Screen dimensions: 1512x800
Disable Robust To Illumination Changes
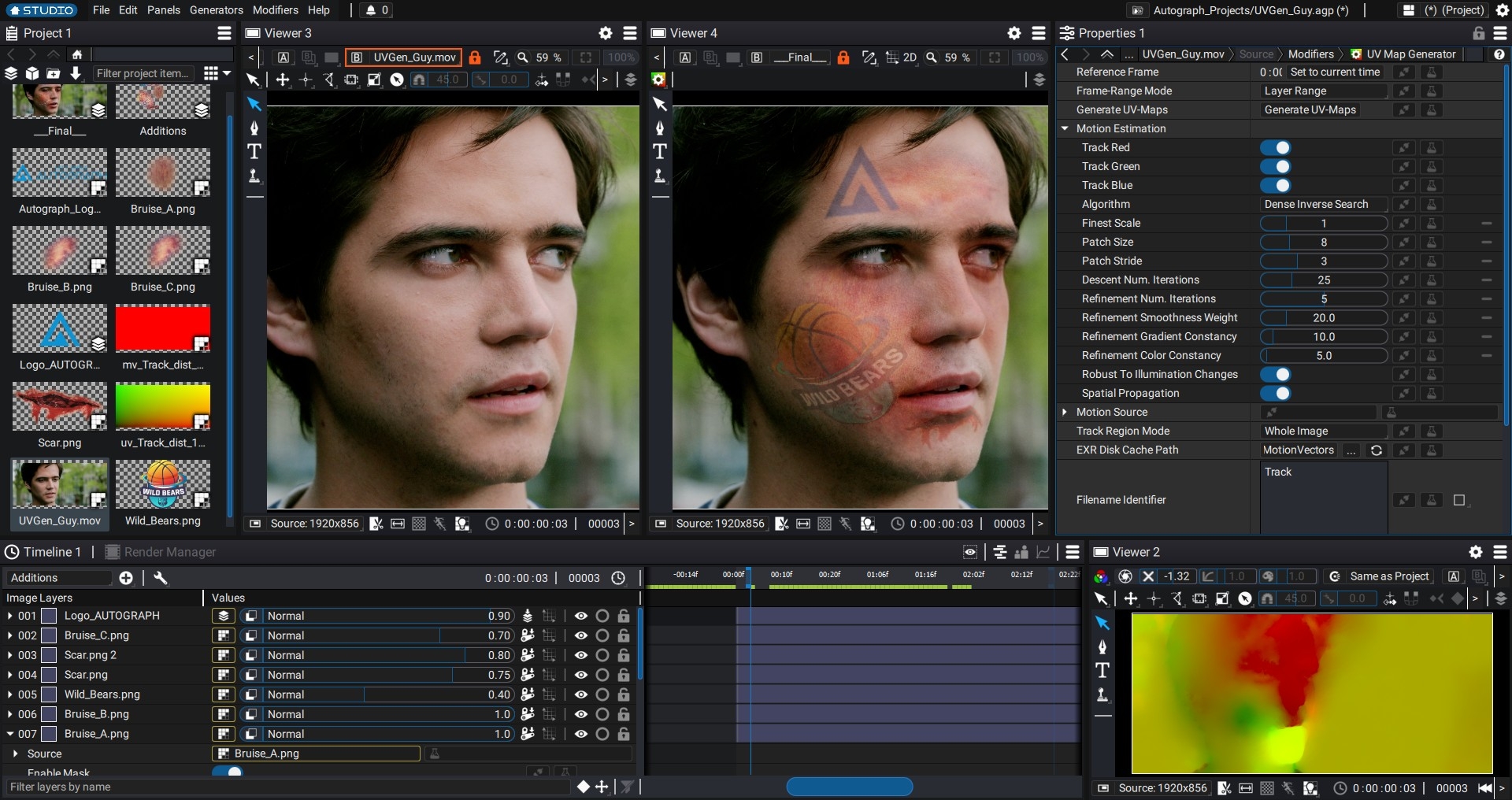pyautogui.click(x=1275, y=375)
